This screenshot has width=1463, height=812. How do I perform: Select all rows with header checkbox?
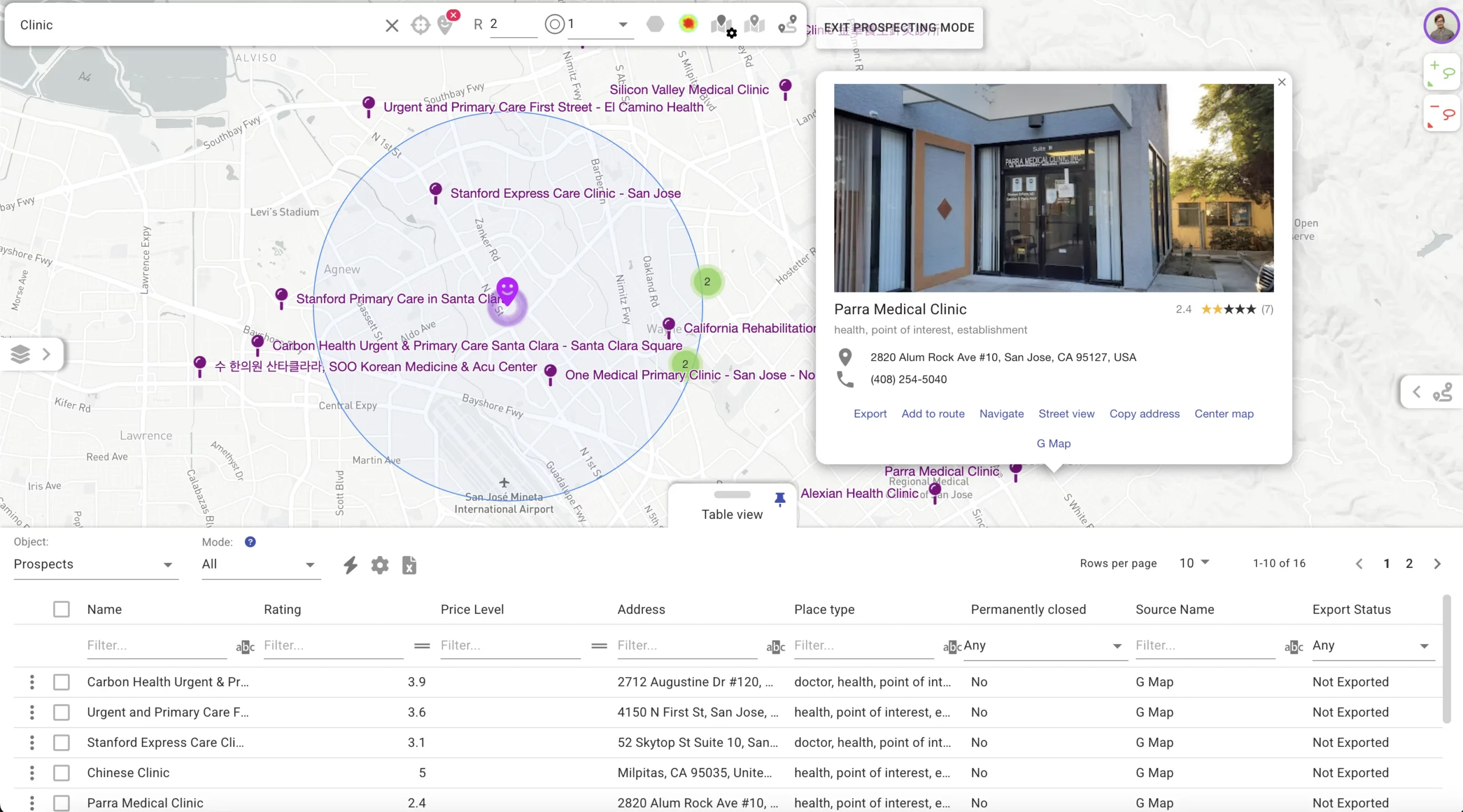click(61, 609)
